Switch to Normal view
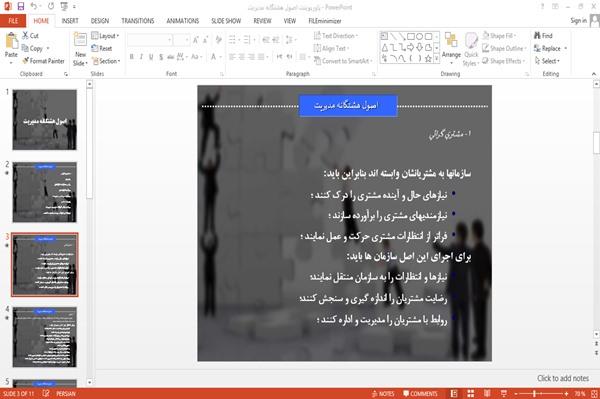The image size is (600, 399). (x=454, y=393)
